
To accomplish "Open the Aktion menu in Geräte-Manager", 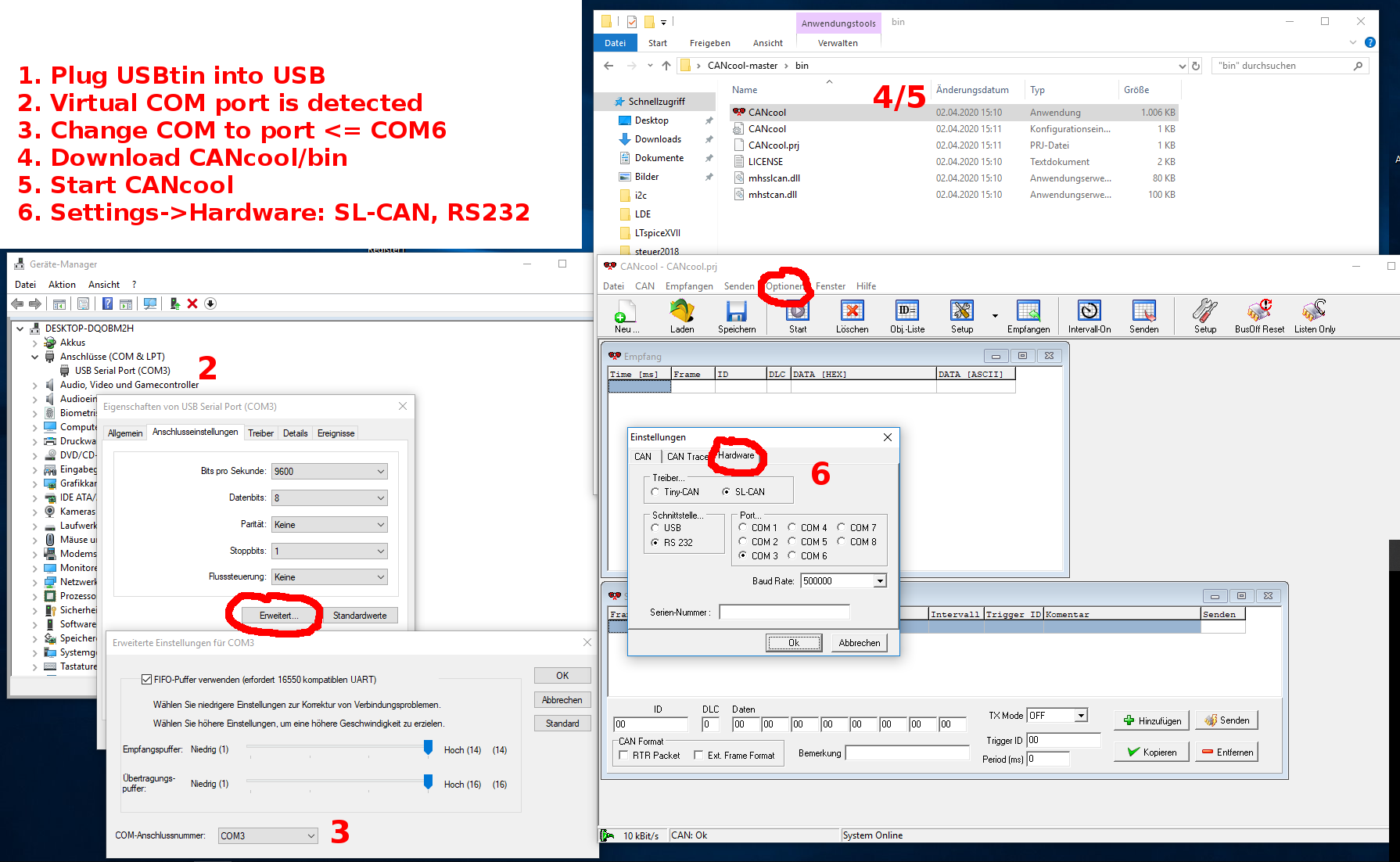I will point(62,285).
